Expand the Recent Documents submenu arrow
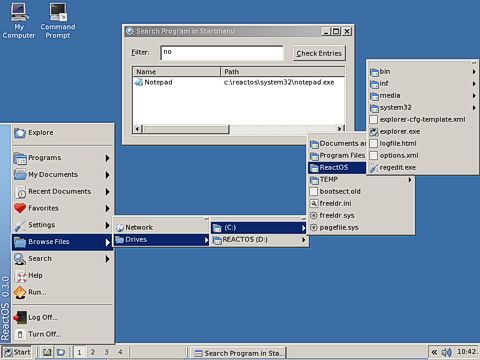The height and width of the screenshot is (360, 480). pyautogui.click(x=107, y=192)
